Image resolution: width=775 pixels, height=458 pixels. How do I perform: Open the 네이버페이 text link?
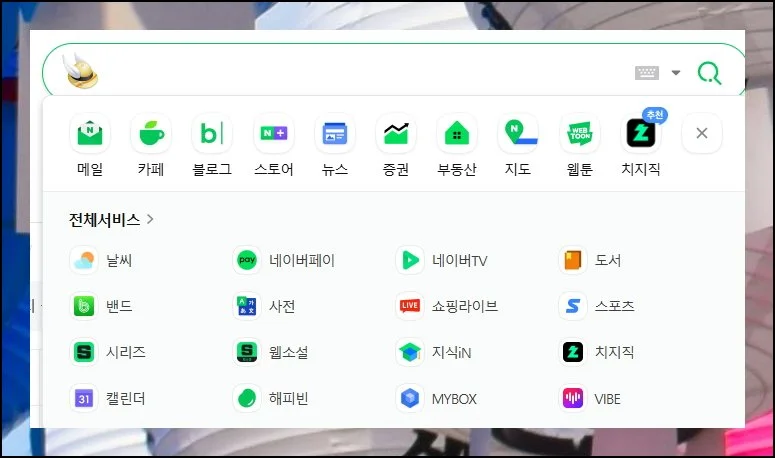coord(302,260)
